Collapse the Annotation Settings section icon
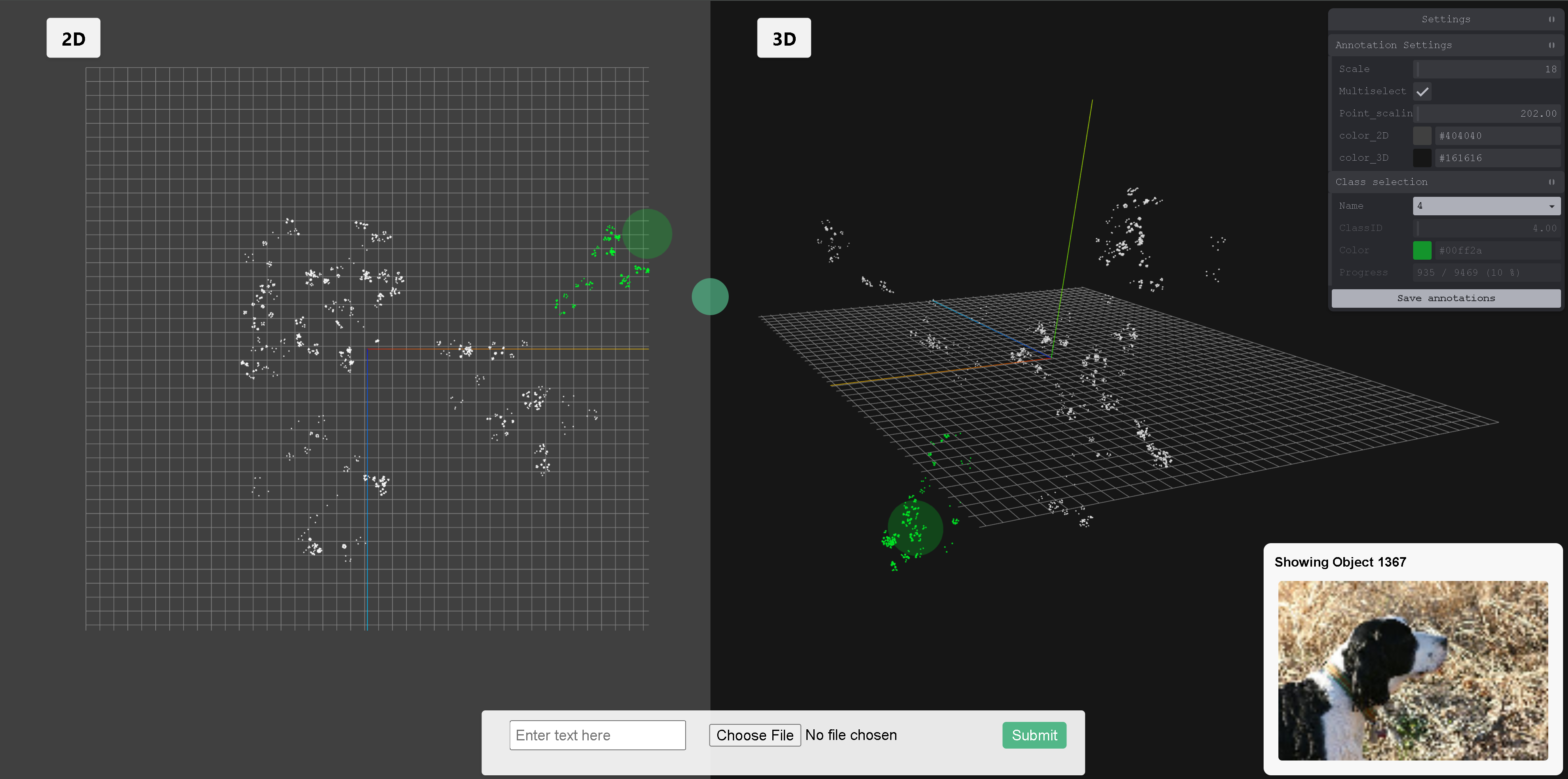Viewport: 1568px width, 779px height. [x=1551, y=45]
